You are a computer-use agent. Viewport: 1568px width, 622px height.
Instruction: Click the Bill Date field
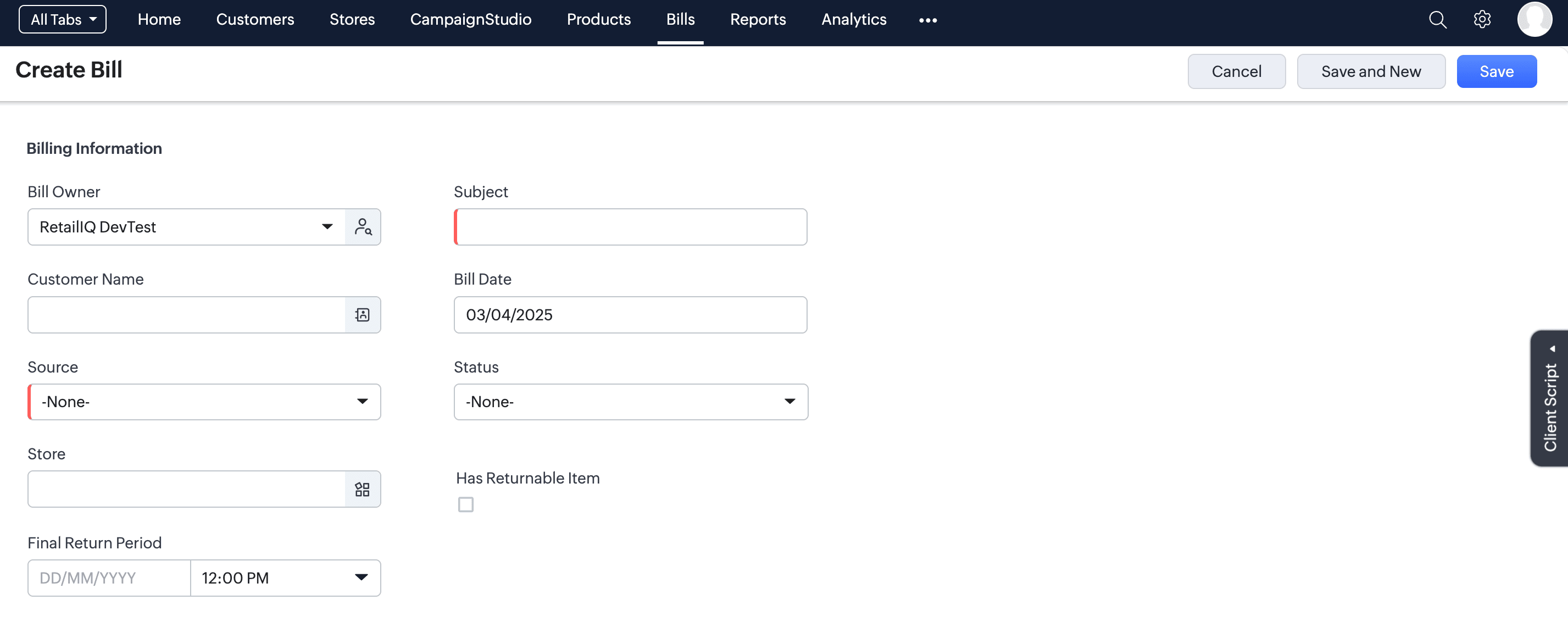click(631, 315)
